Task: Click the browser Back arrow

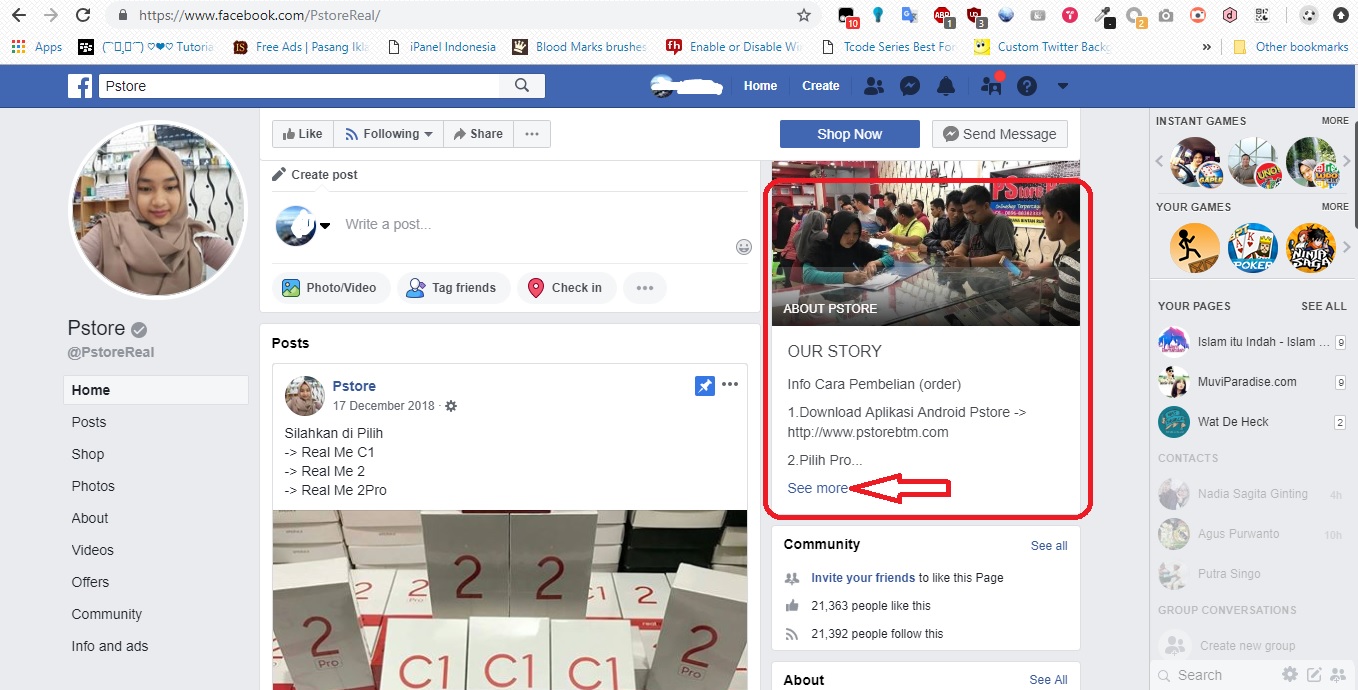Action: (x=19, y=15)
